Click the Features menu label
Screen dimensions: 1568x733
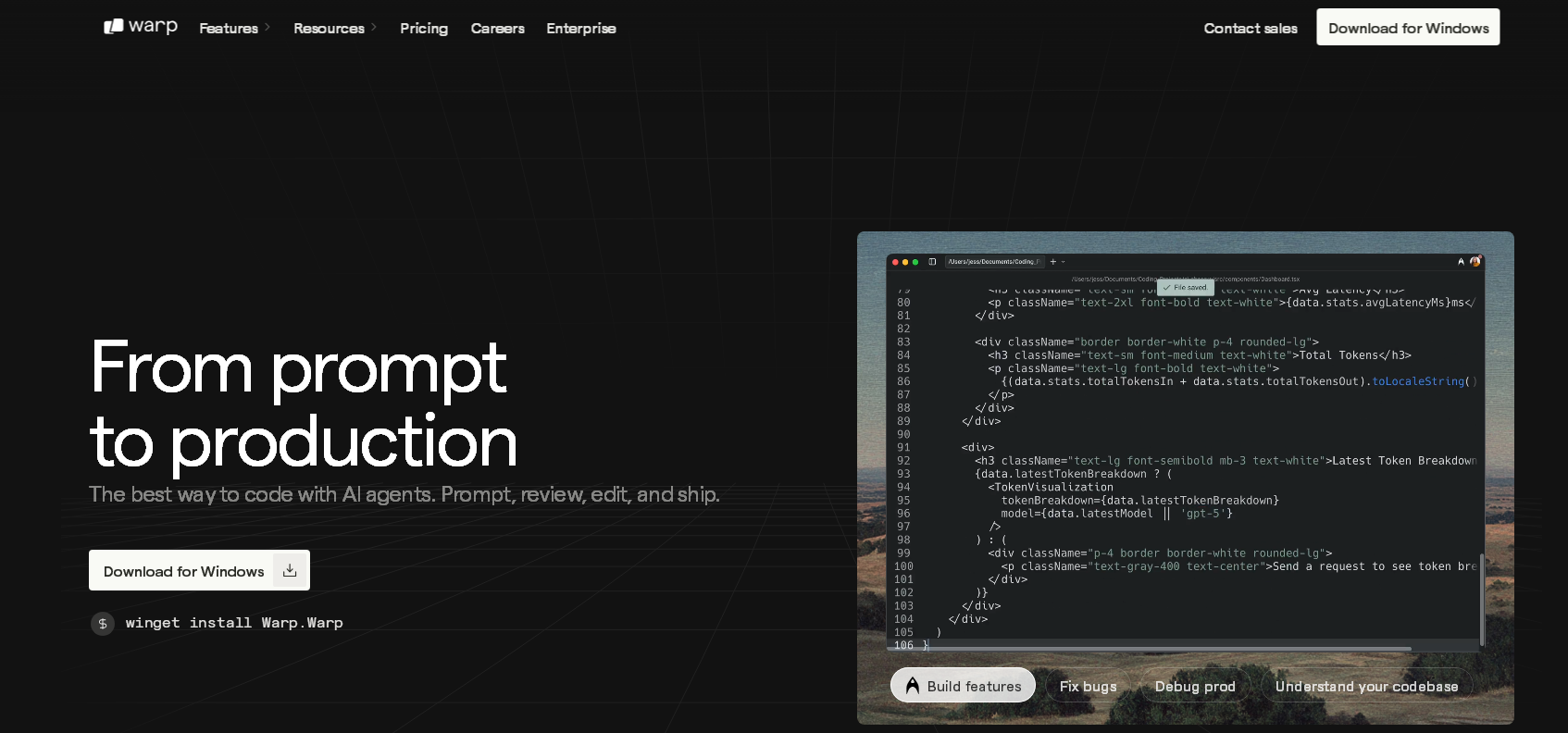[x=229, y=28]
